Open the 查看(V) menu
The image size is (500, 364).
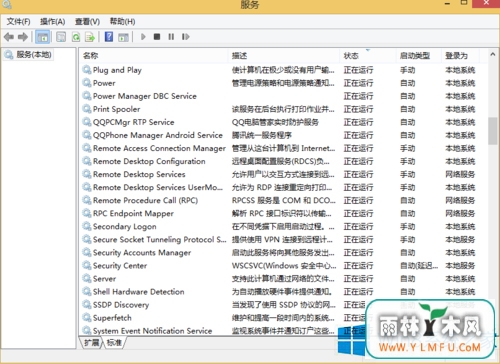[87, 22]
